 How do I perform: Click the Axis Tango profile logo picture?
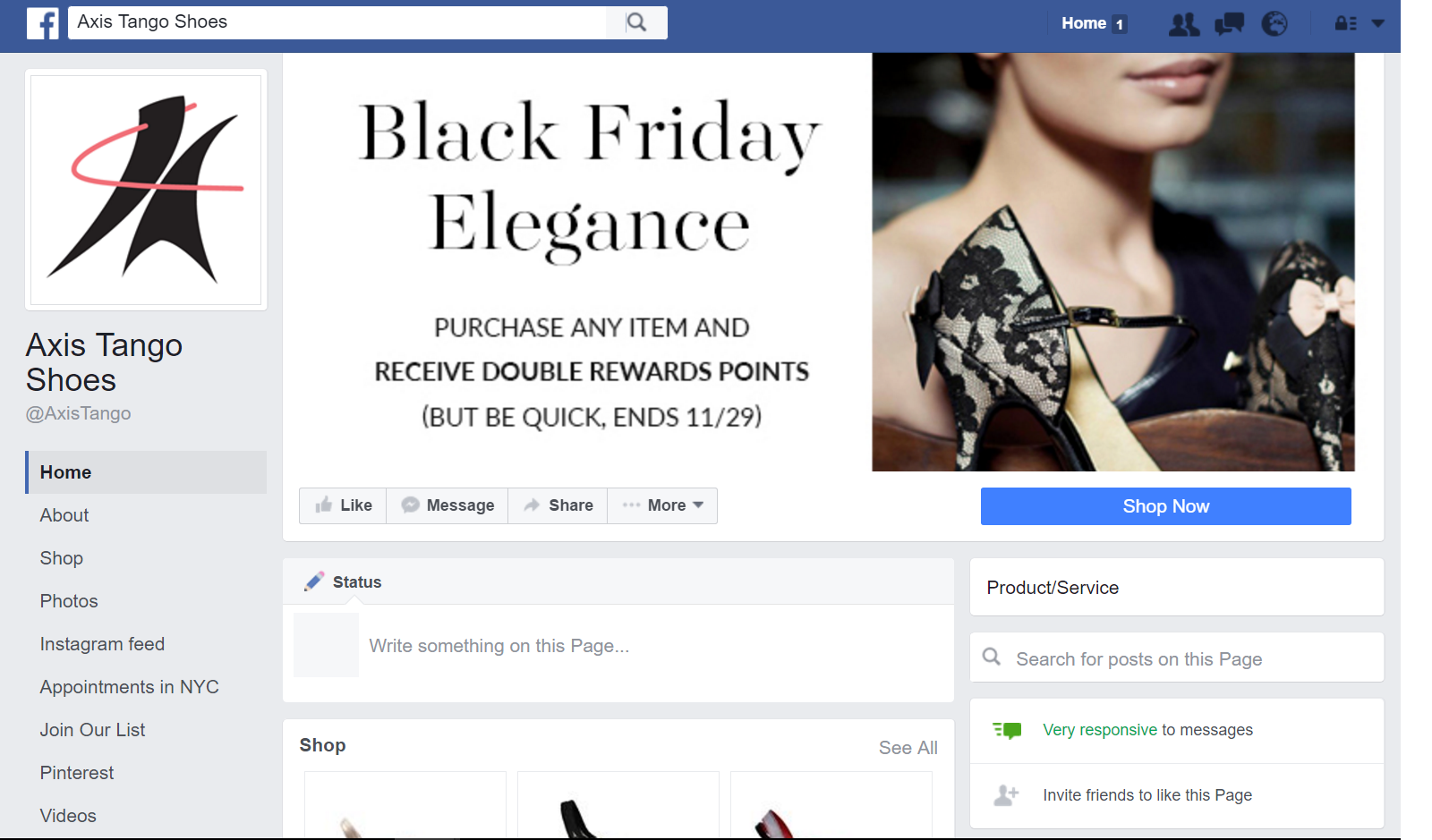coord(146,190)
